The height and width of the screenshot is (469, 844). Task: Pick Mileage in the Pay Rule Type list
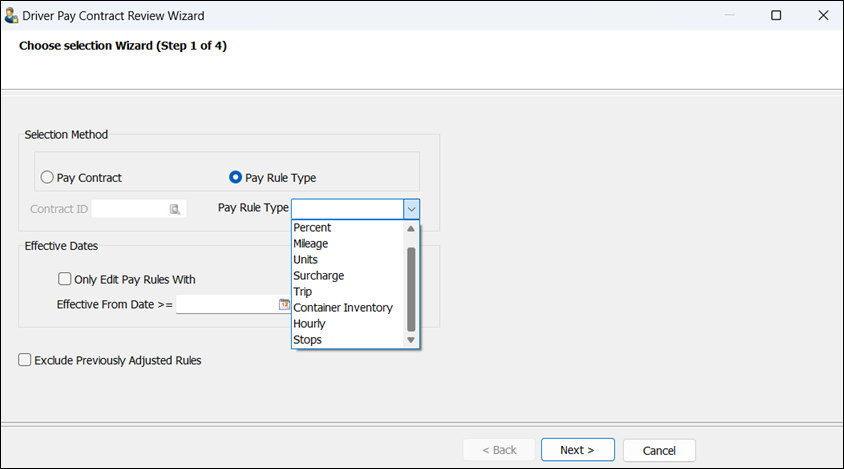(311, 243)
